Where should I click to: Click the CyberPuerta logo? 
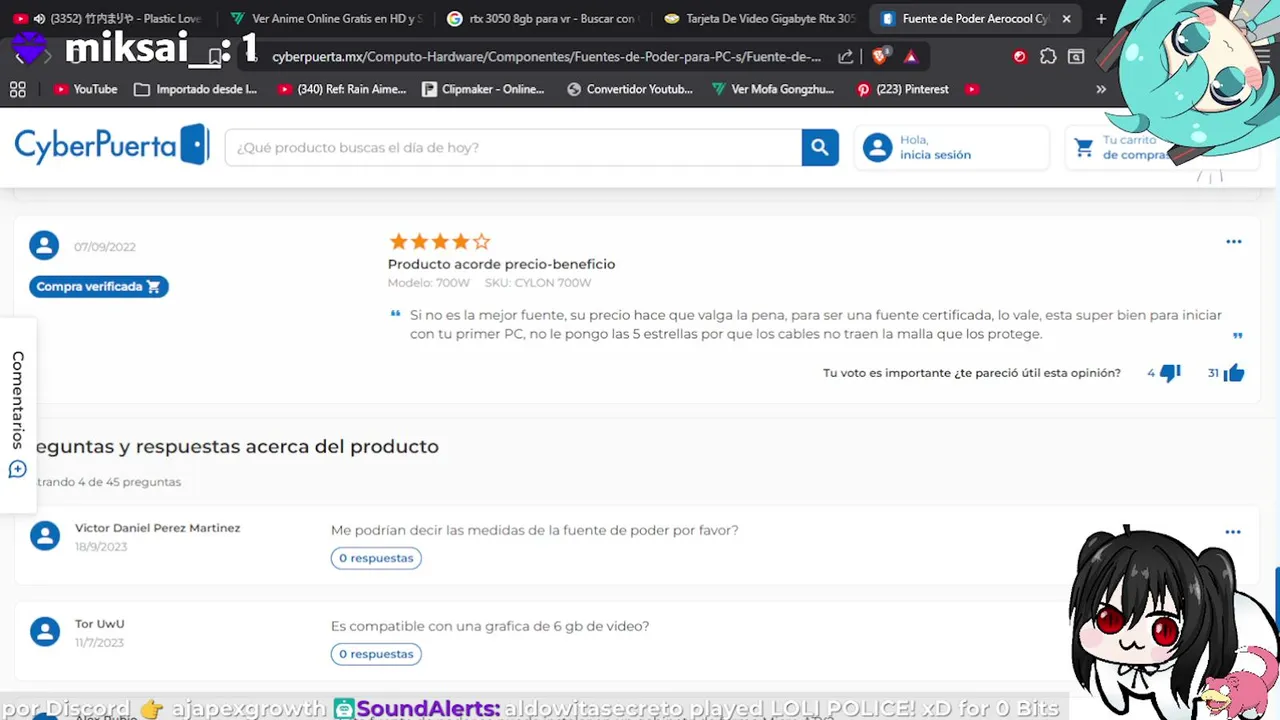(x=112, y=146)
